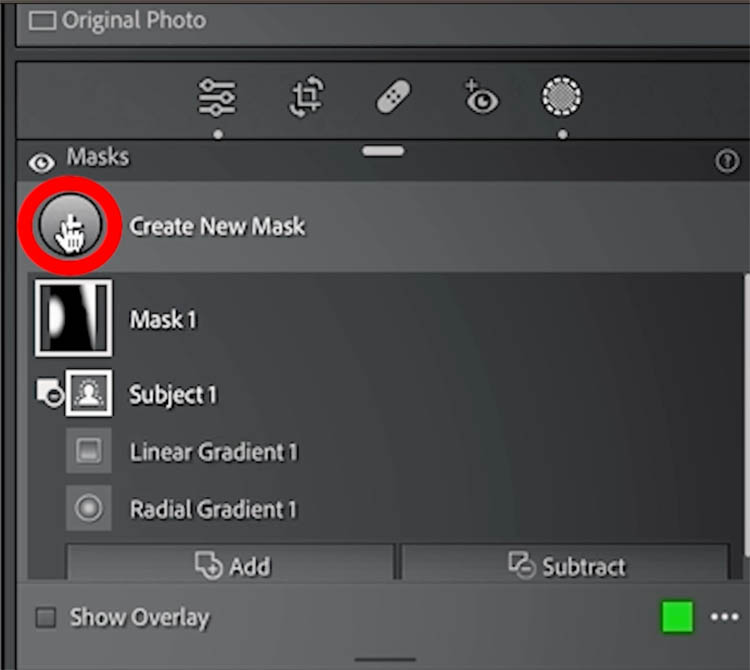Click the bottom panel drag handle
Screen dimensions: 750x670
(x=385, y=660)
